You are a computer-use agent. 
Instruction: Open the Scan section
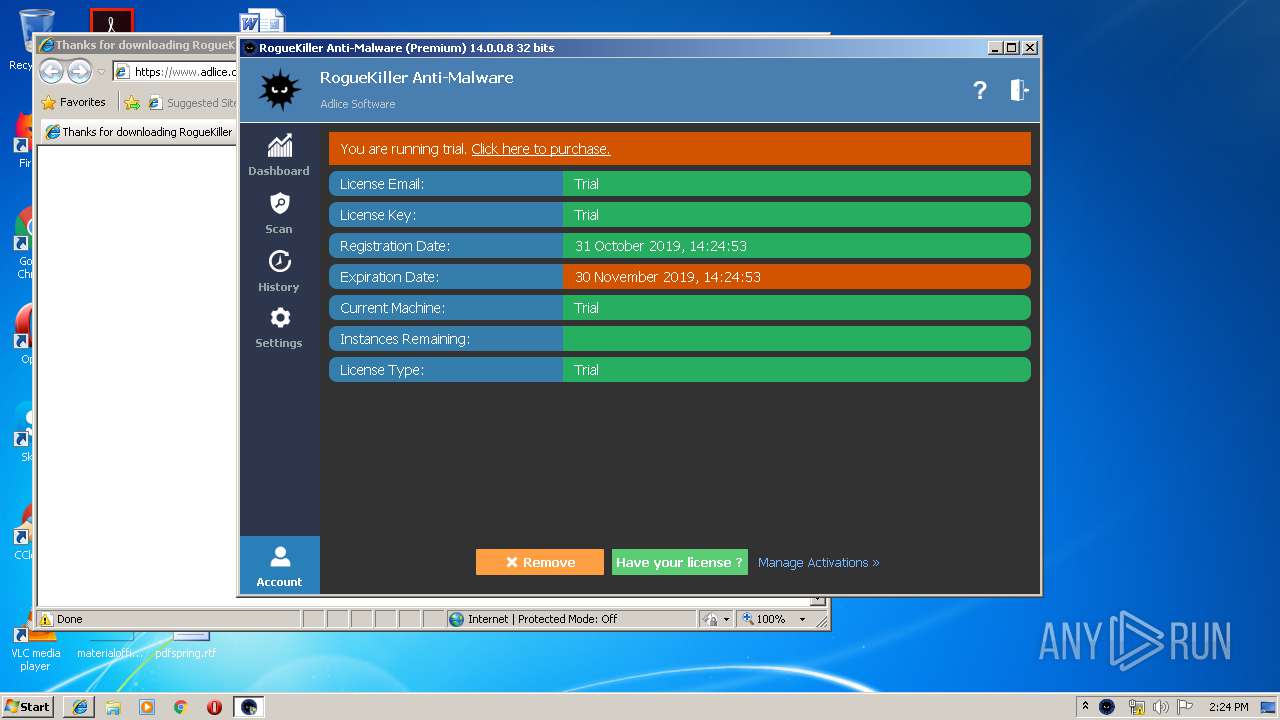click(279, 212)
